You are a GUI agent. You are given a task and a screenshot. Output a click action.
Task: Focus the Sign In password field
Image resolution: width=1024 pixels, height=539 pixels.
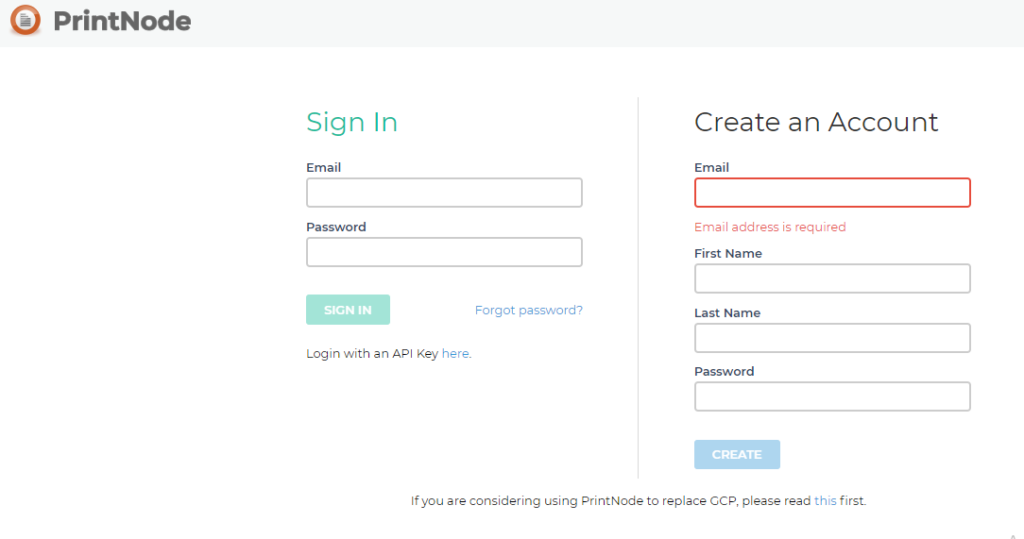tap(444, 252)
